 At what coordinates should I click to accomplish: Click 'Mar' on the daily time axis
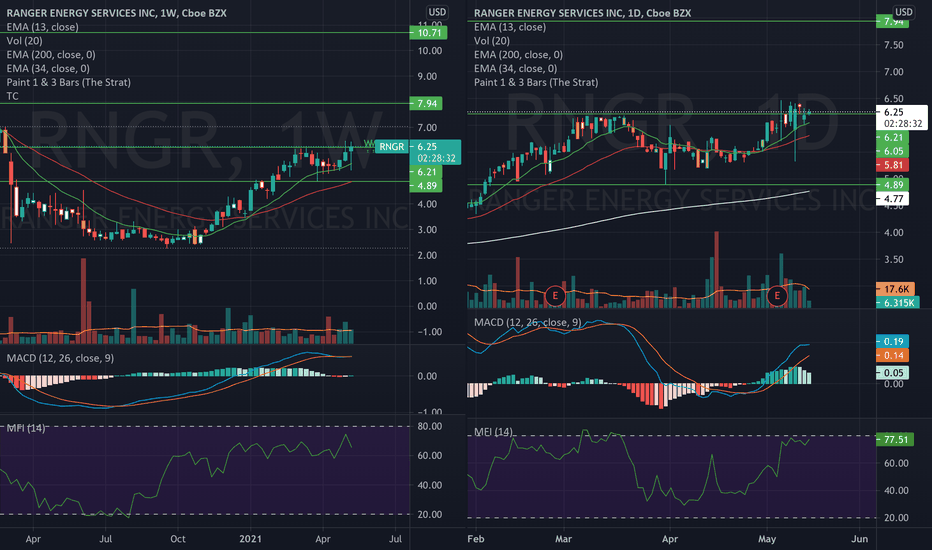pos(563,539)
